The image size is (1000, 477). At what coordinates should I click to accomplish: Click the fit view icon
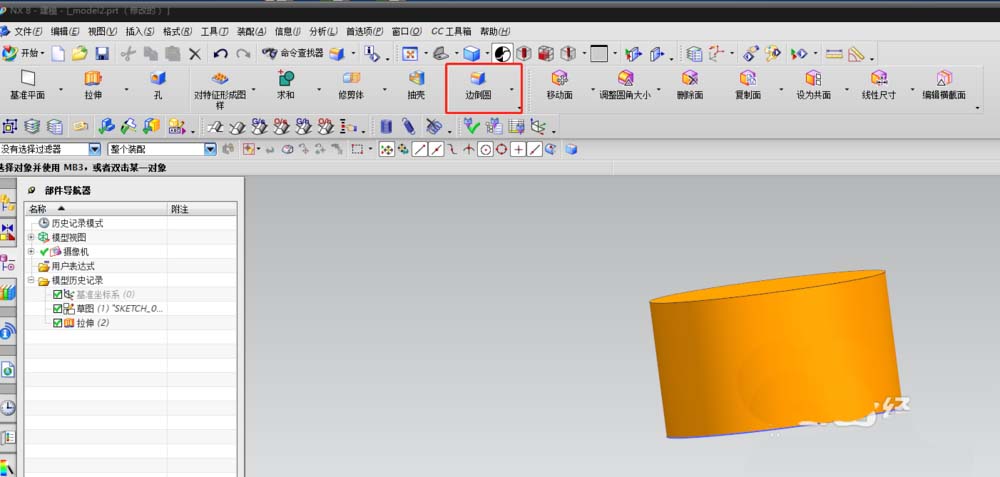(409, 54)
